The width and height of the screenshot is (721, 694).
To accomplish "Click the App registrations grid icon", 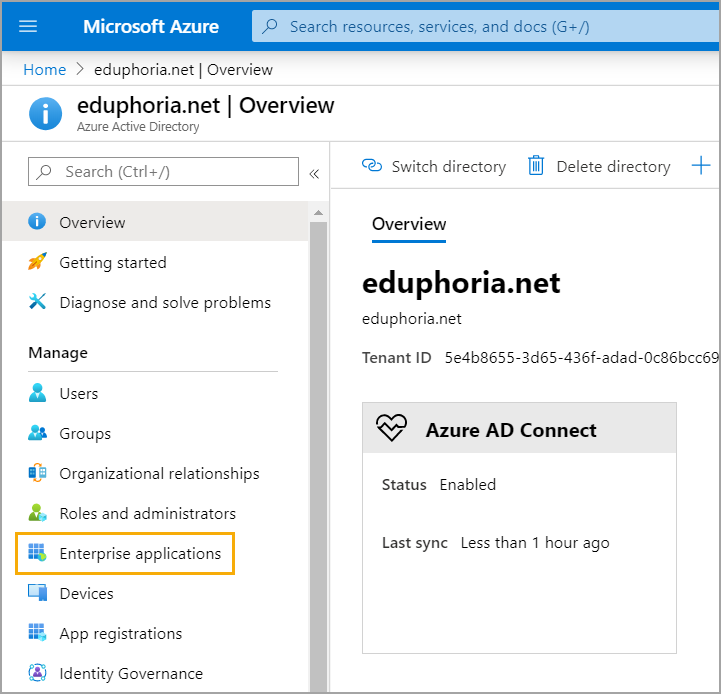I will [x=37, y=632].
